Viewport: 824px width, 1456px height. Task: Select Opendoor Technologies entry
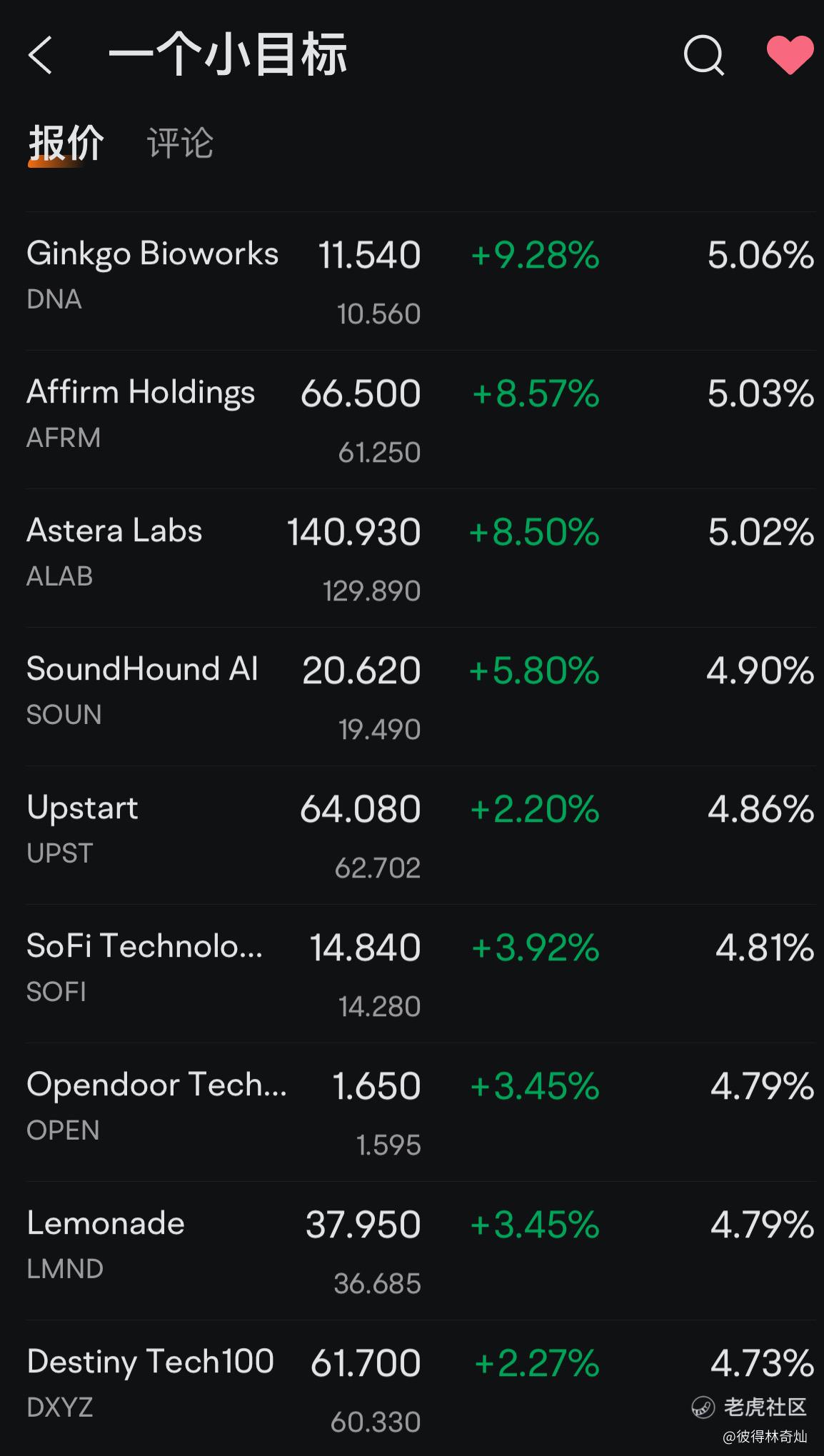[x=156, y=1085]
